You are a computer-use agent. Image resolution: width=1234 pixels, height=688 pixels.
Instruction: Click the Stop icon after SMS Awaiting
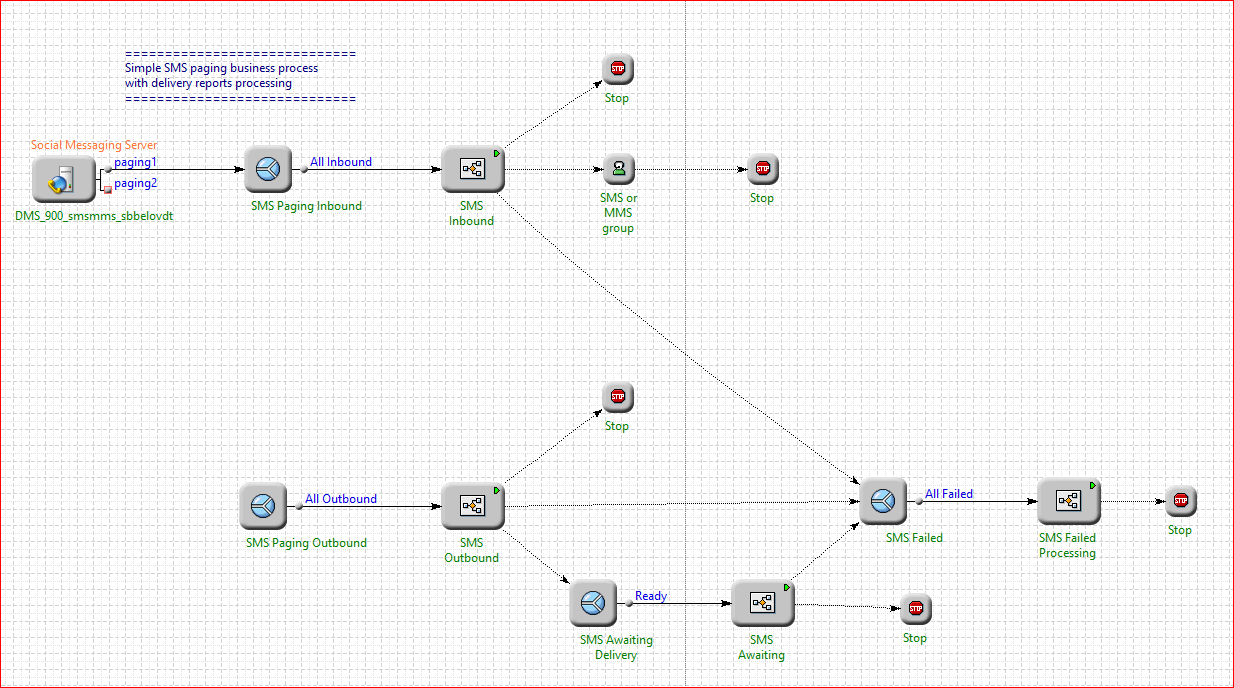coord(915,608)
